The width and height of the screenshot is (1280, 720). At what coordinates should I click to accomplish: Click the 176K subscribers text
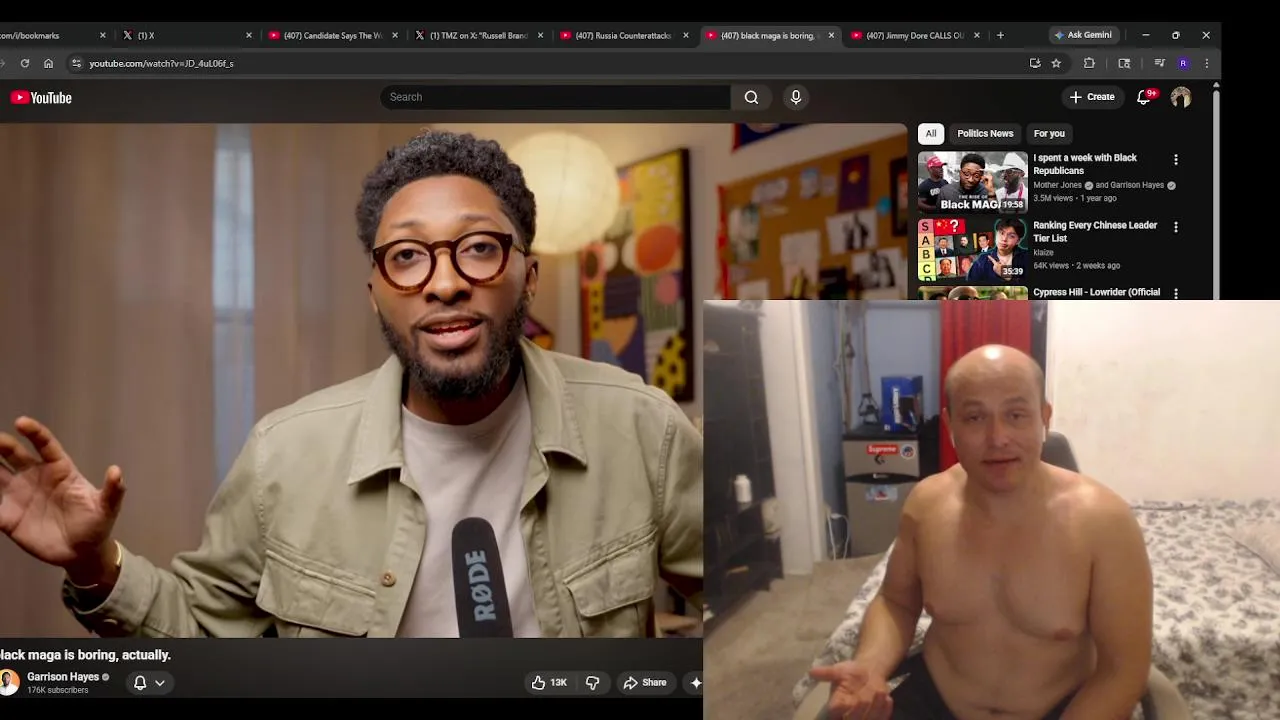tap(58, 690)
